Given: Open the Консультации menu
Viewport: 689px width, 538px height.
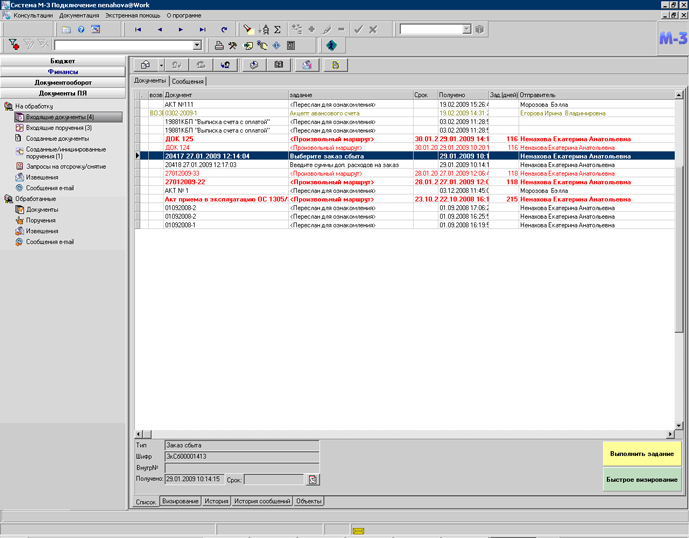Looking at the screenshot, I should tap(33, 15).
